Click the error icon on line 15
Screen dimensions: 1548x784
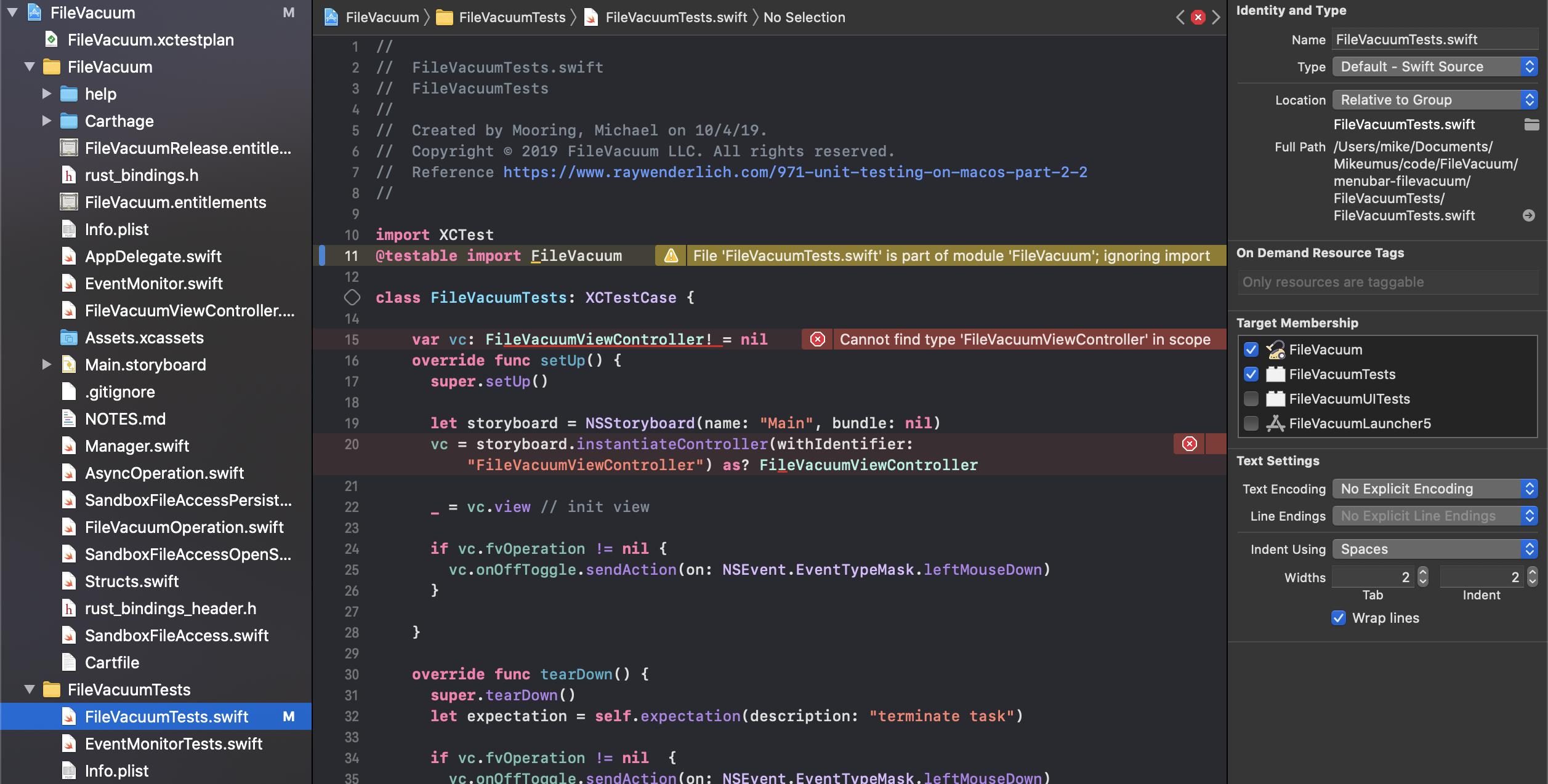[x=817, y=339]
